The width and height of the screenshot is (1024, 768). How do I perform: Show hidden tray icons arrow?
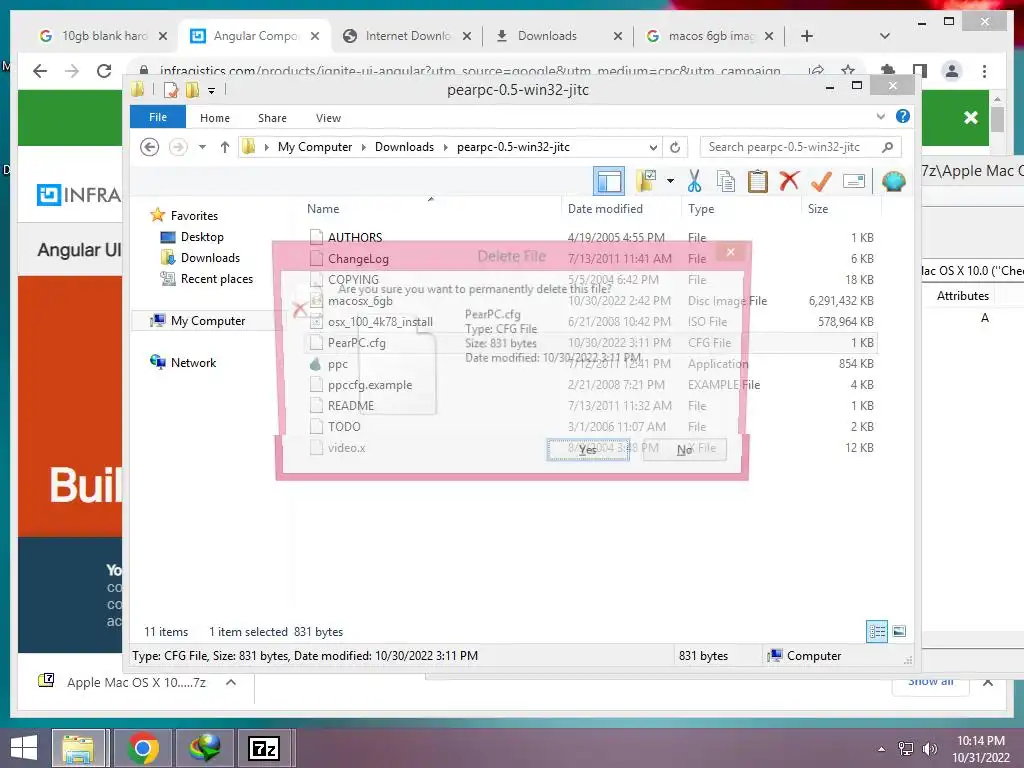coord(882,748)
